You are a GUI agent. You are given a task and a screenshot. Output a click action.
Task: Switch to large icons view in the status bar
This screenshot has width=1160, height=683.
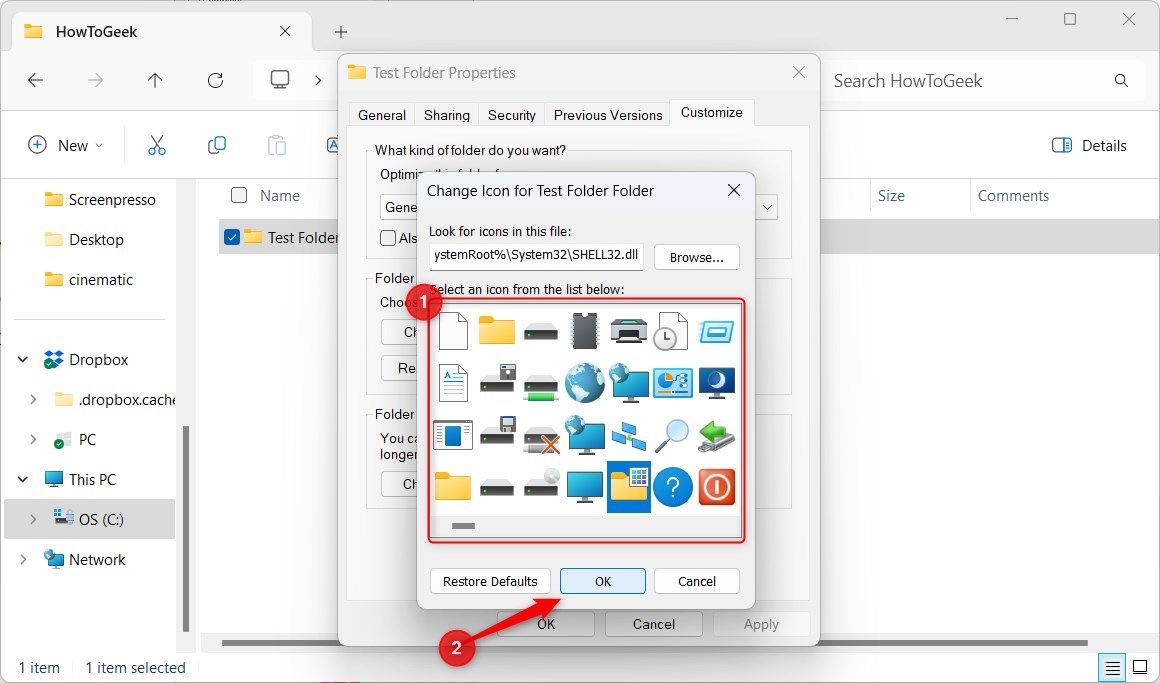pos(1140,667)
